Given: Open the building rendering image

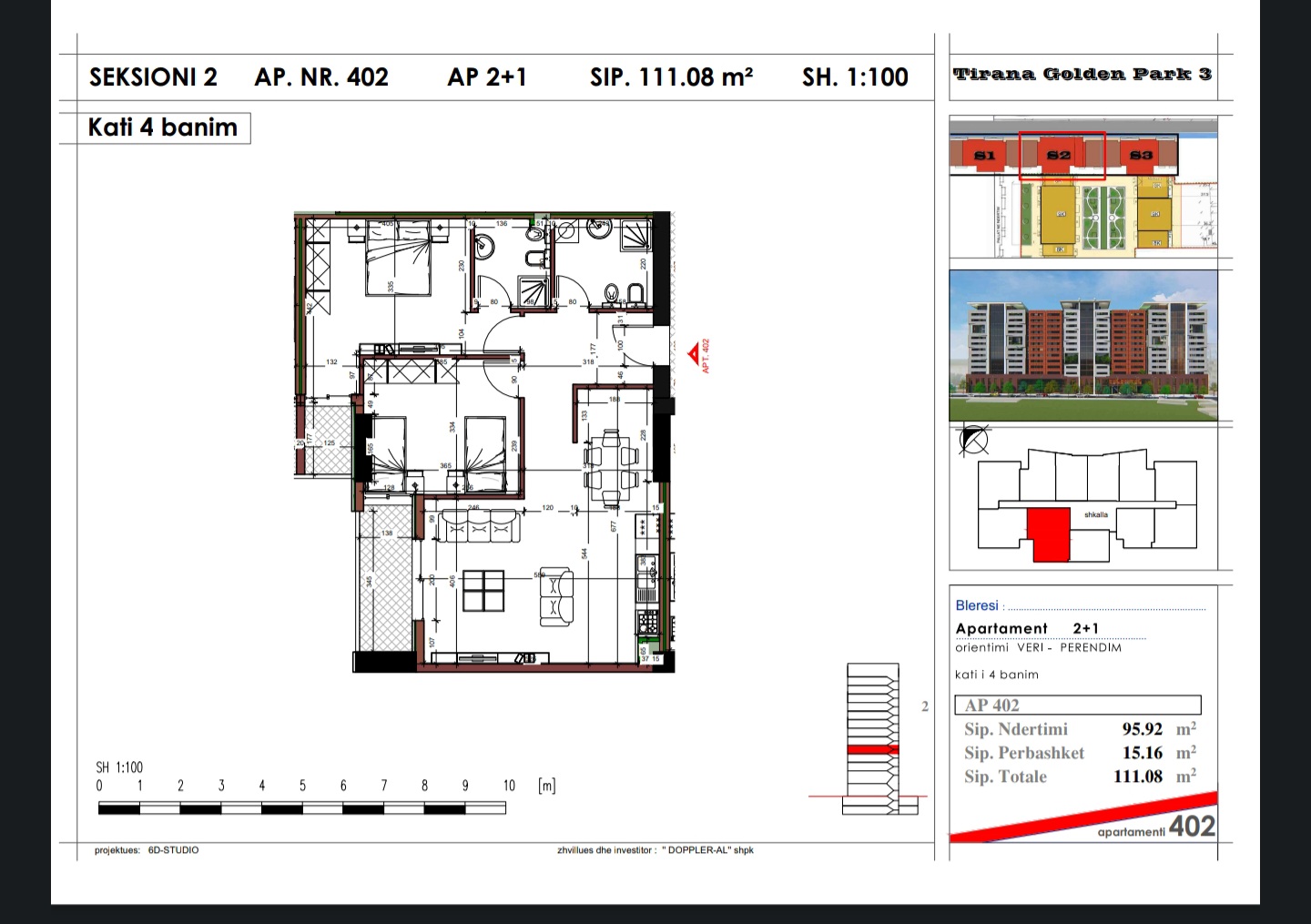Looking at the screenshot, I should point(1083,346).
